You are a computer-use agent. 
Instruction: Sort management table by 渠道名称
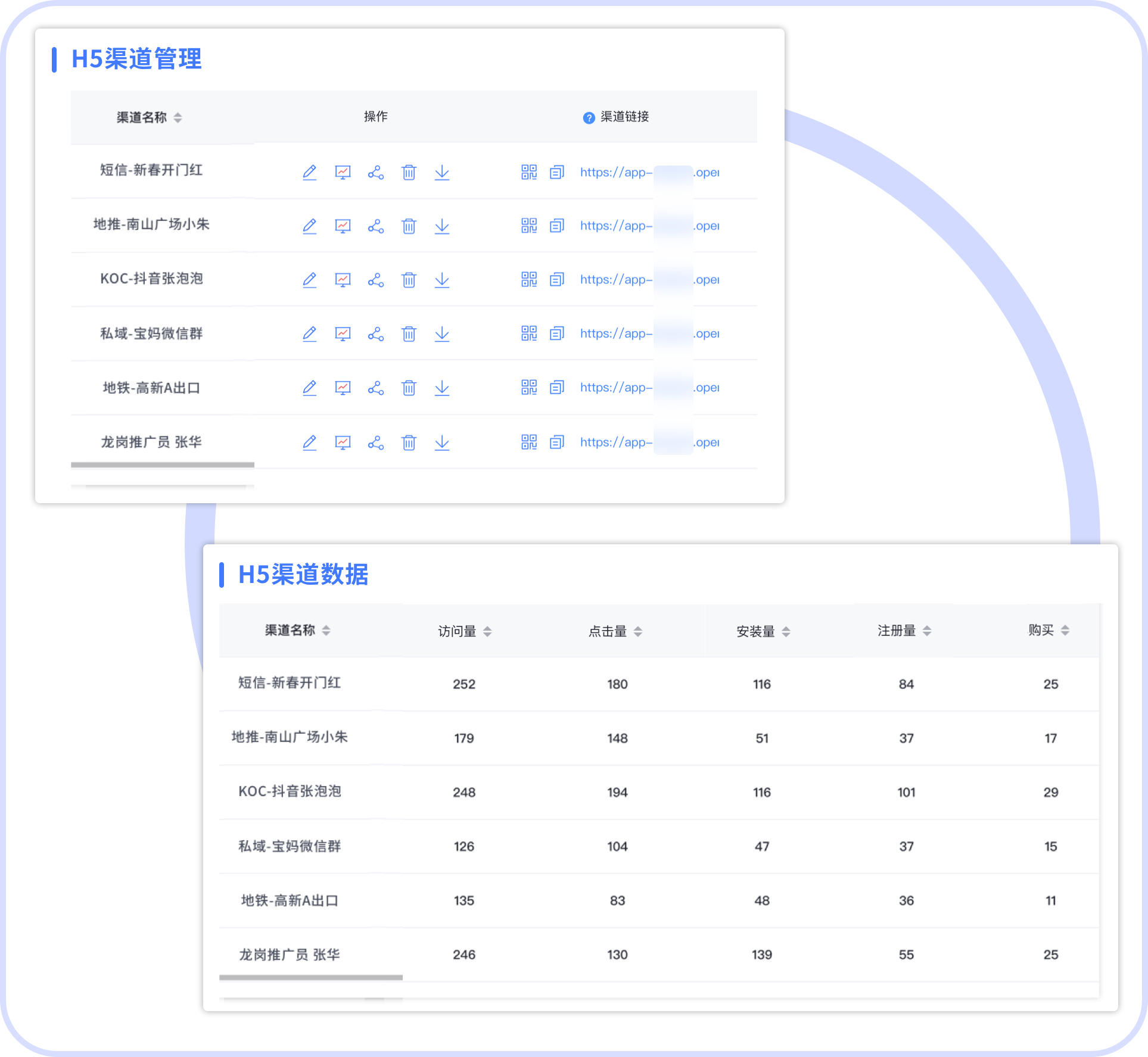[x=178, y=118]
